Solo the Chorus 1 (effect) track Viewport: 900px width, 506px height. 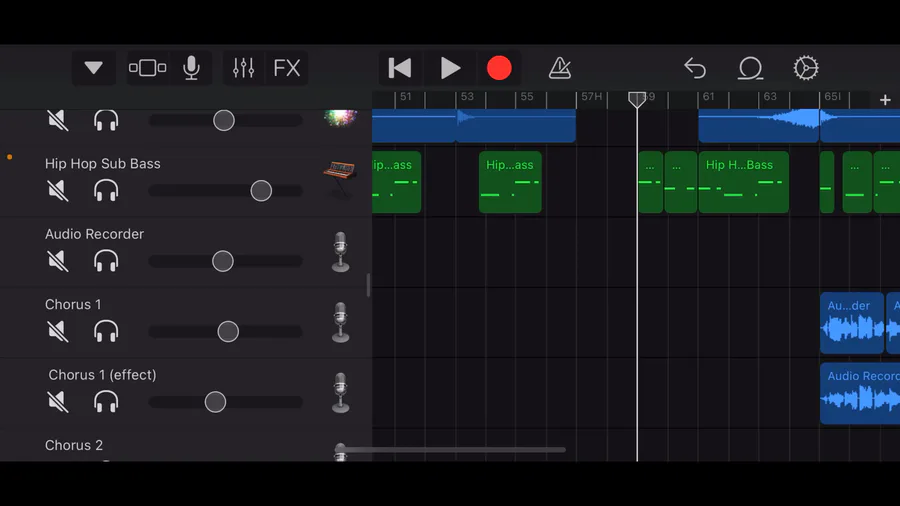click(x=106, y=402)
